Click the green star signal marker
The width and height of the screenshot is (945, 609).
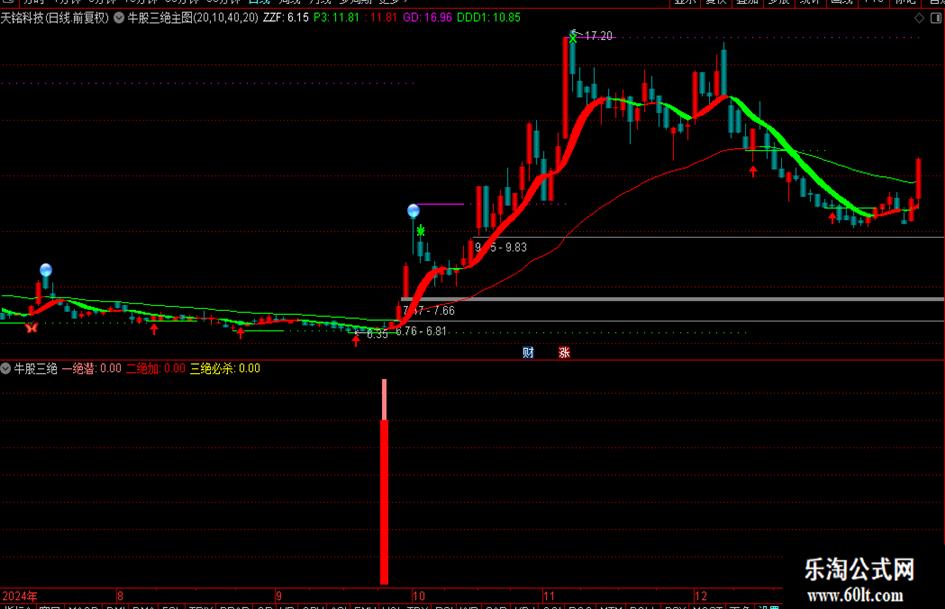(x=421, y=230)
